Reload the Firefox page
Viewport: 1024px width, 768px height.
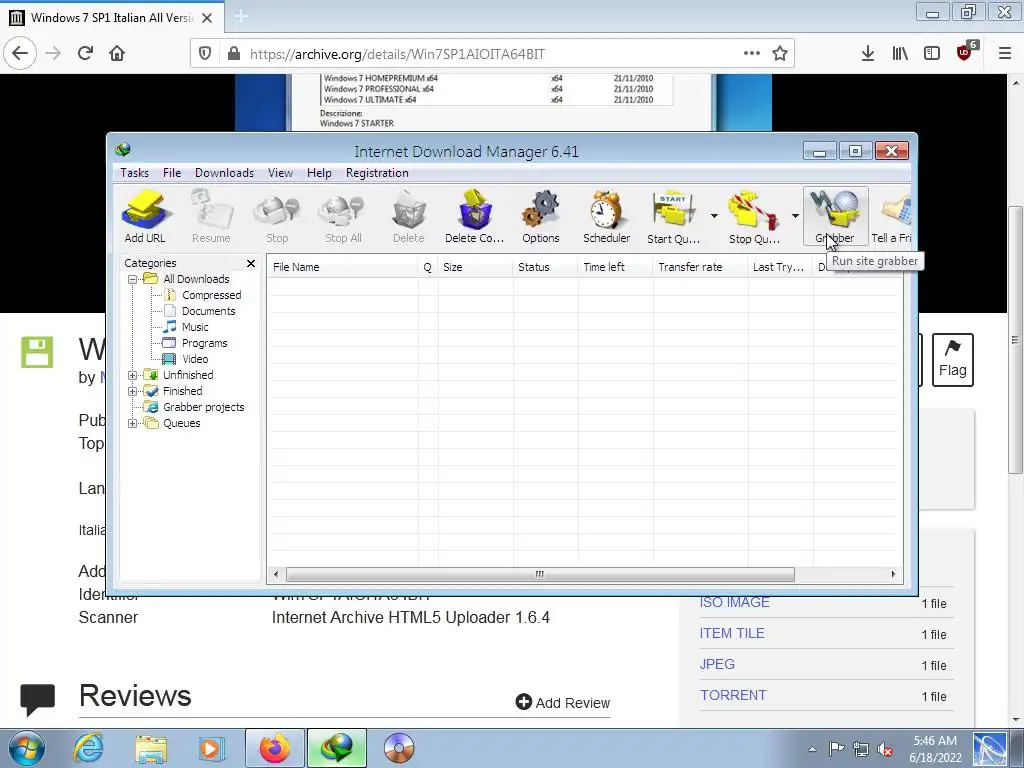point(86,53)
